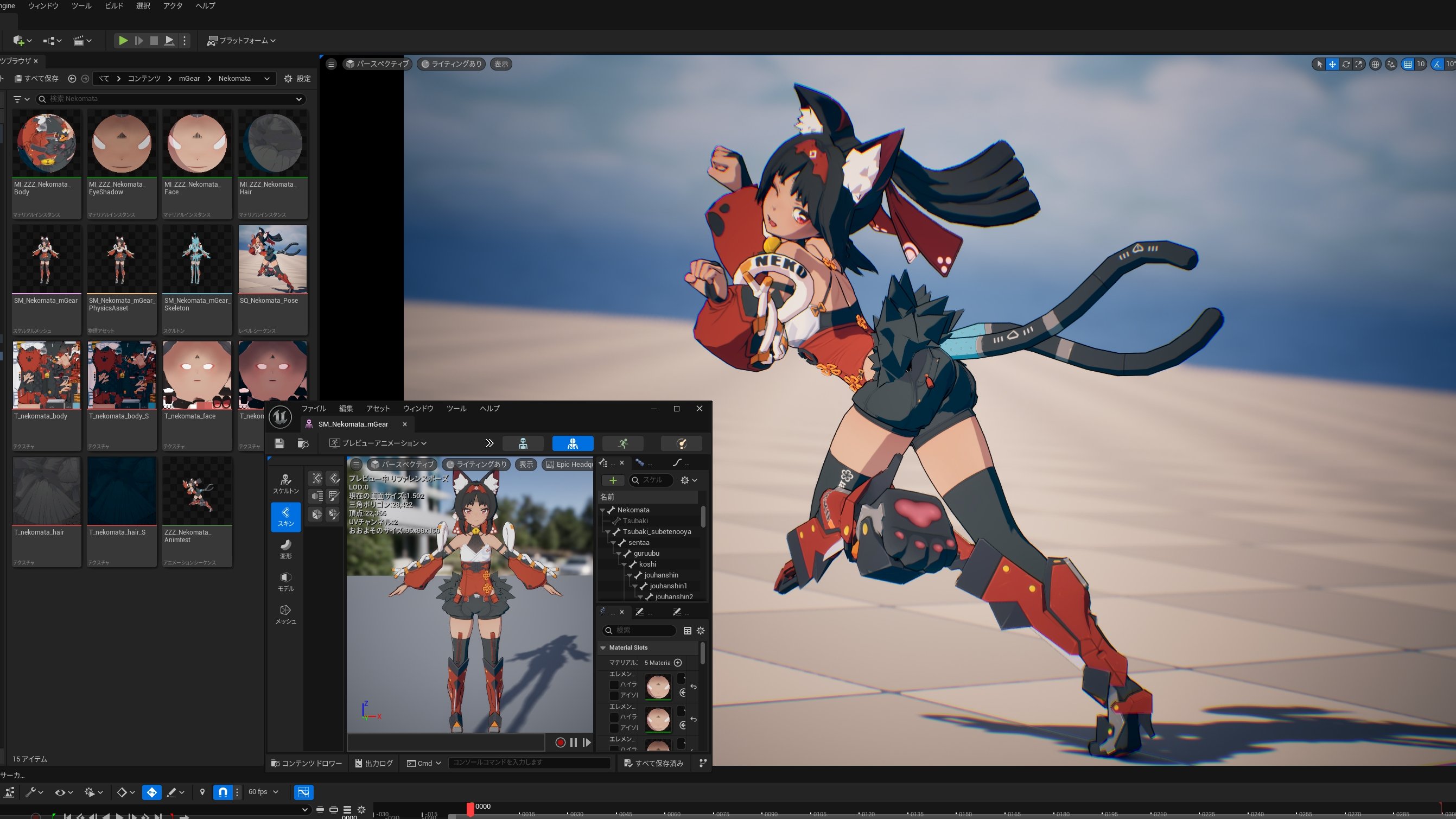Open アクタ menu in main editor
This screenshot has height=819, width=1456.
pos(173,5)
